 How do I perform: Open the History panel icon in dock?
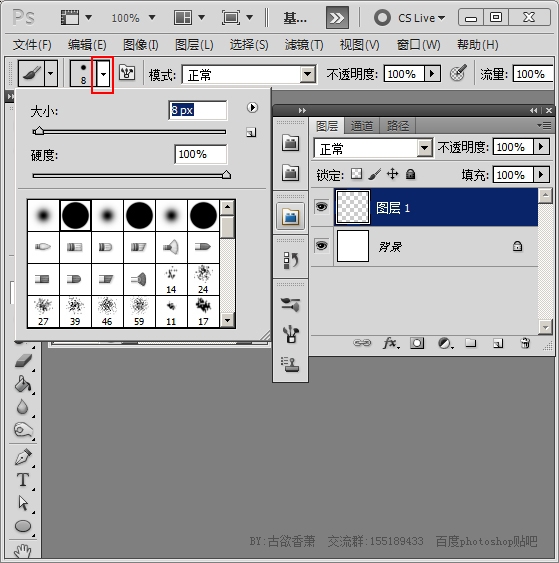coord(290,260)
